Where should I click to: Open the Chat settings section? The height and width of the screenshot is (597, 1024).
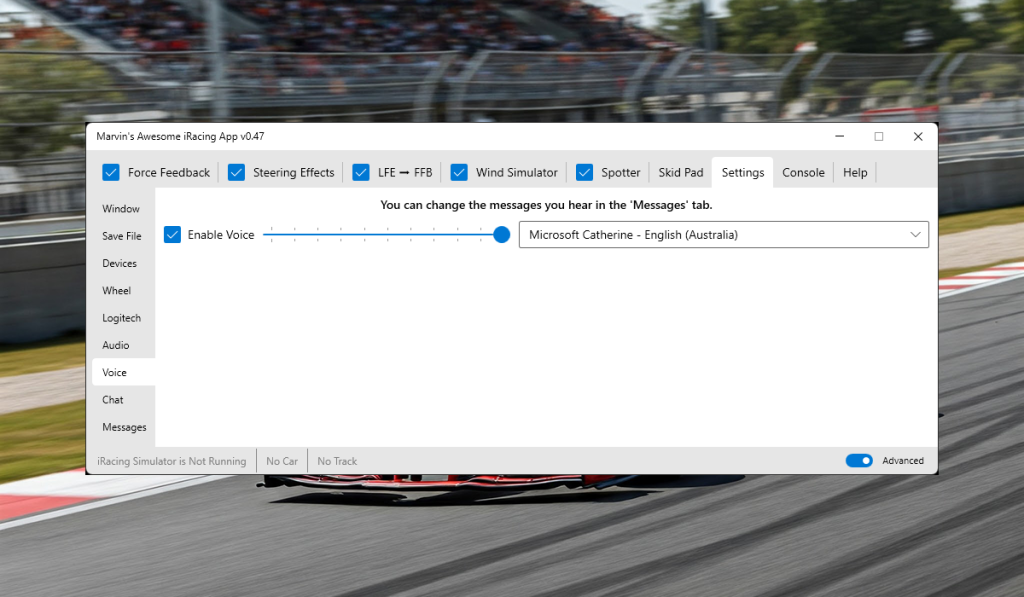(112, 399)
